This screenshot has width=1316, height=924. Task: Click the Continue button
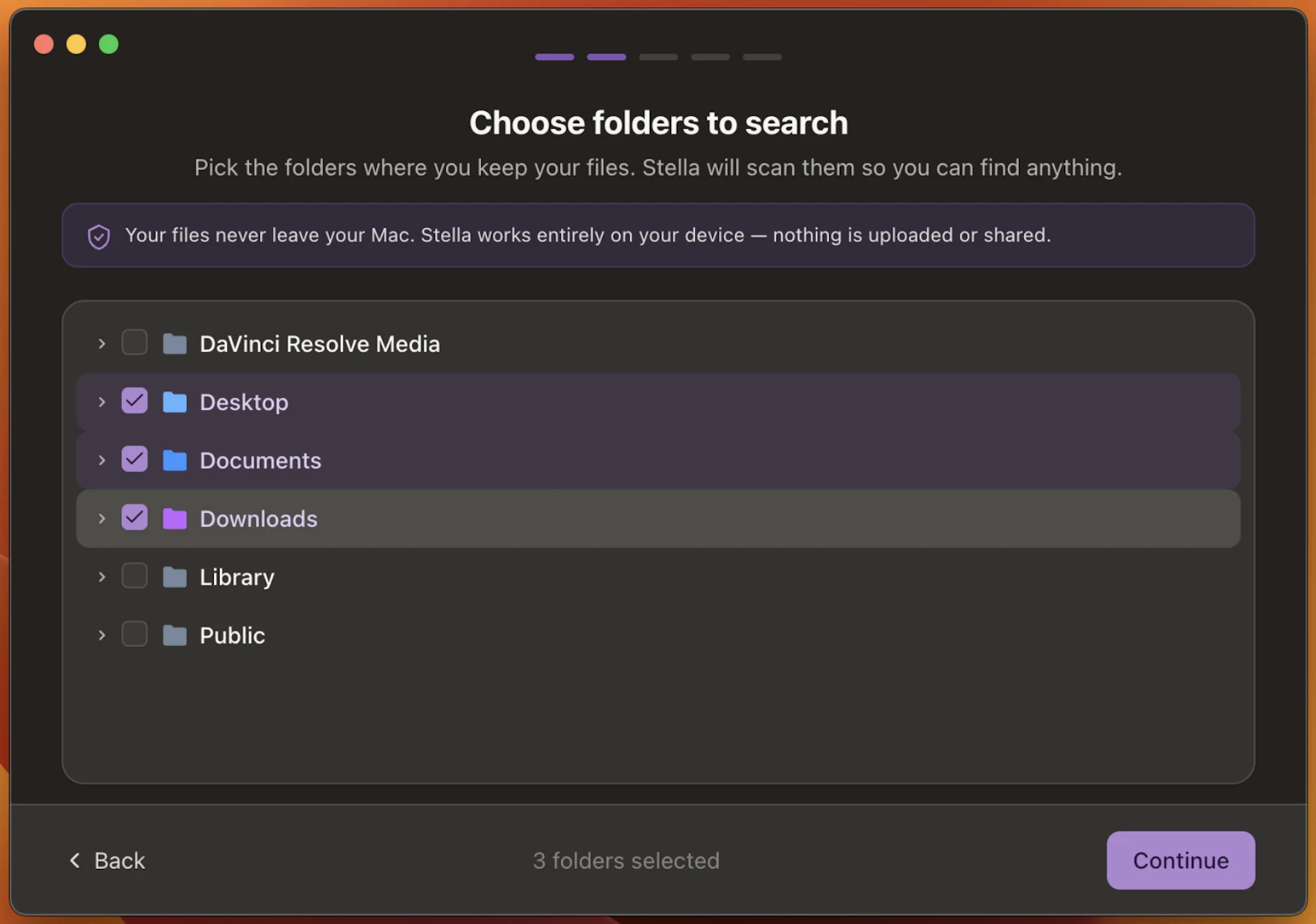tap(1180, 861)
